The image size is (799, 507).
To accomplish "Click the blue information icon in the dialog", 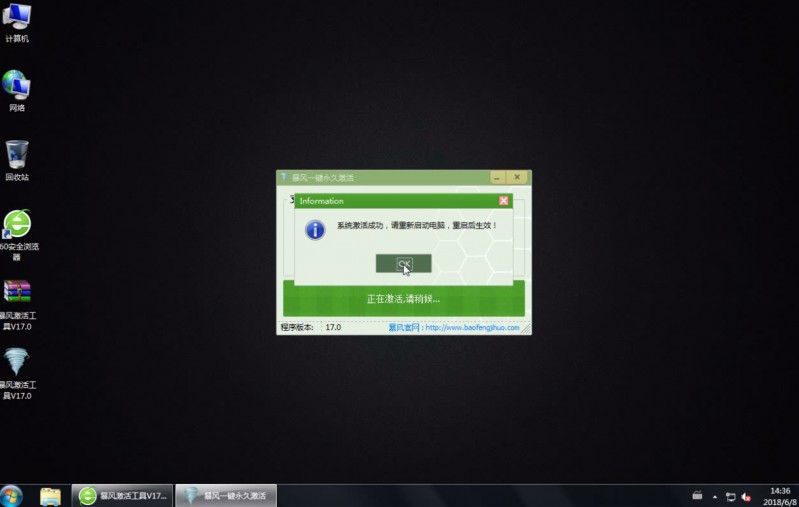I will [x=315, y=230].
